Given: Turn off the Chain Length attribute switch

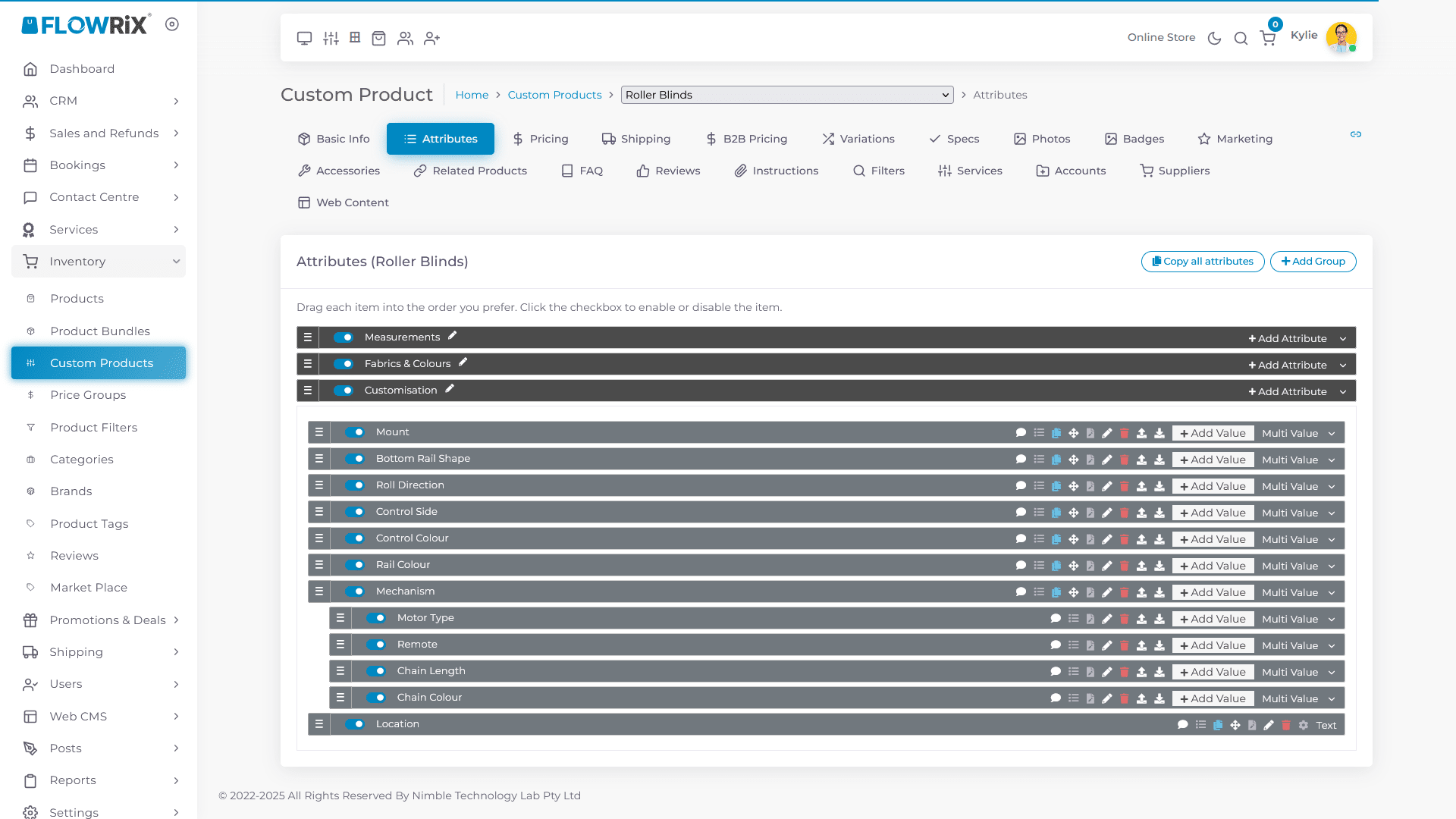Looking at the screenshot, I should pyautogui.click(x=376, y=671).
